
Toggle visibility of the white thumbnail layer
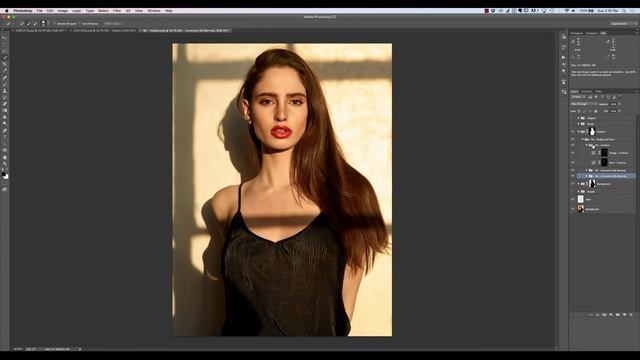573,199
